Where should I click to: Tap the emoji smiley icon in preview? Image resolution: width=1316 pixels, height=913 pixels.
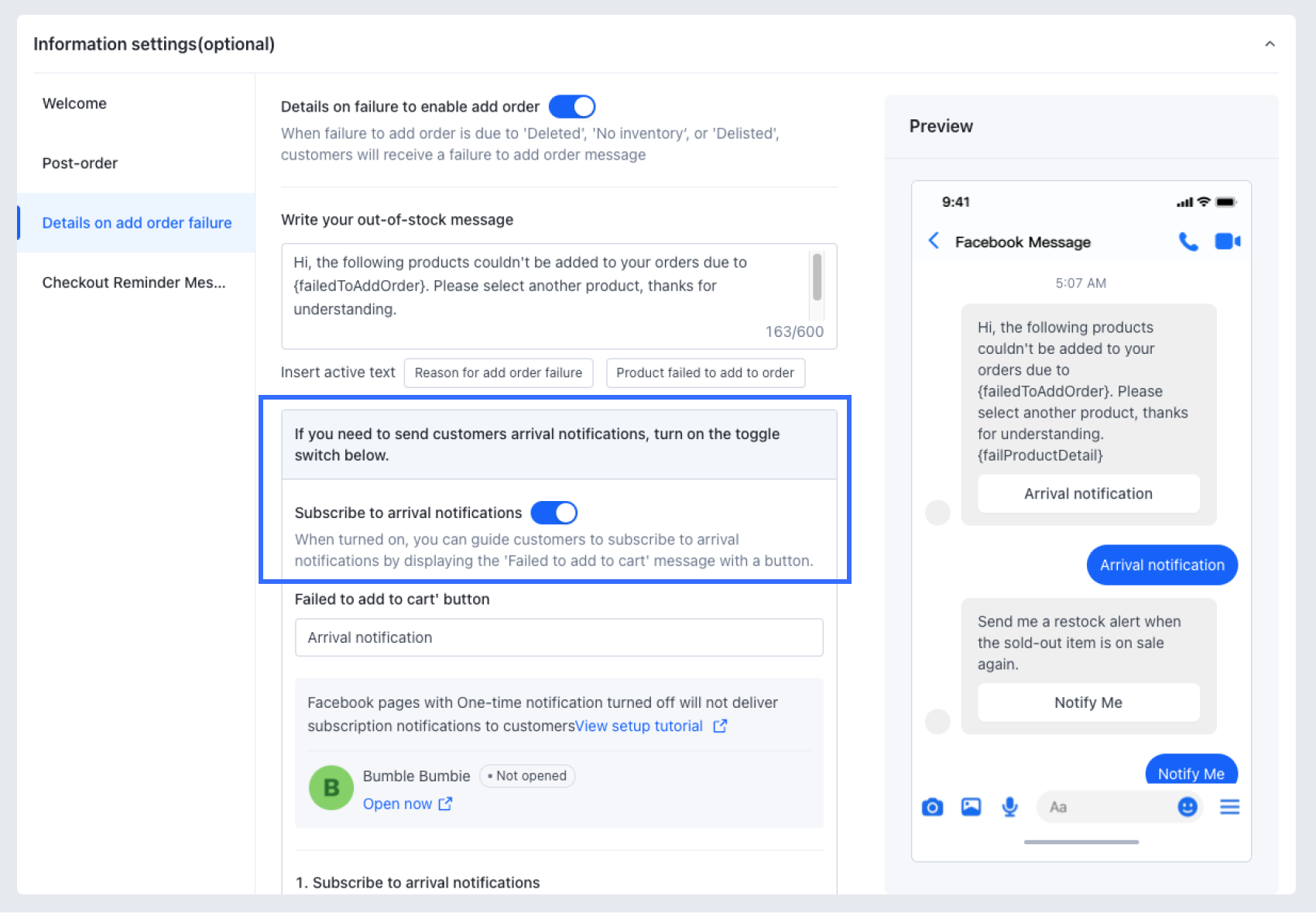pyautogui.click(x=1187, y=808)
